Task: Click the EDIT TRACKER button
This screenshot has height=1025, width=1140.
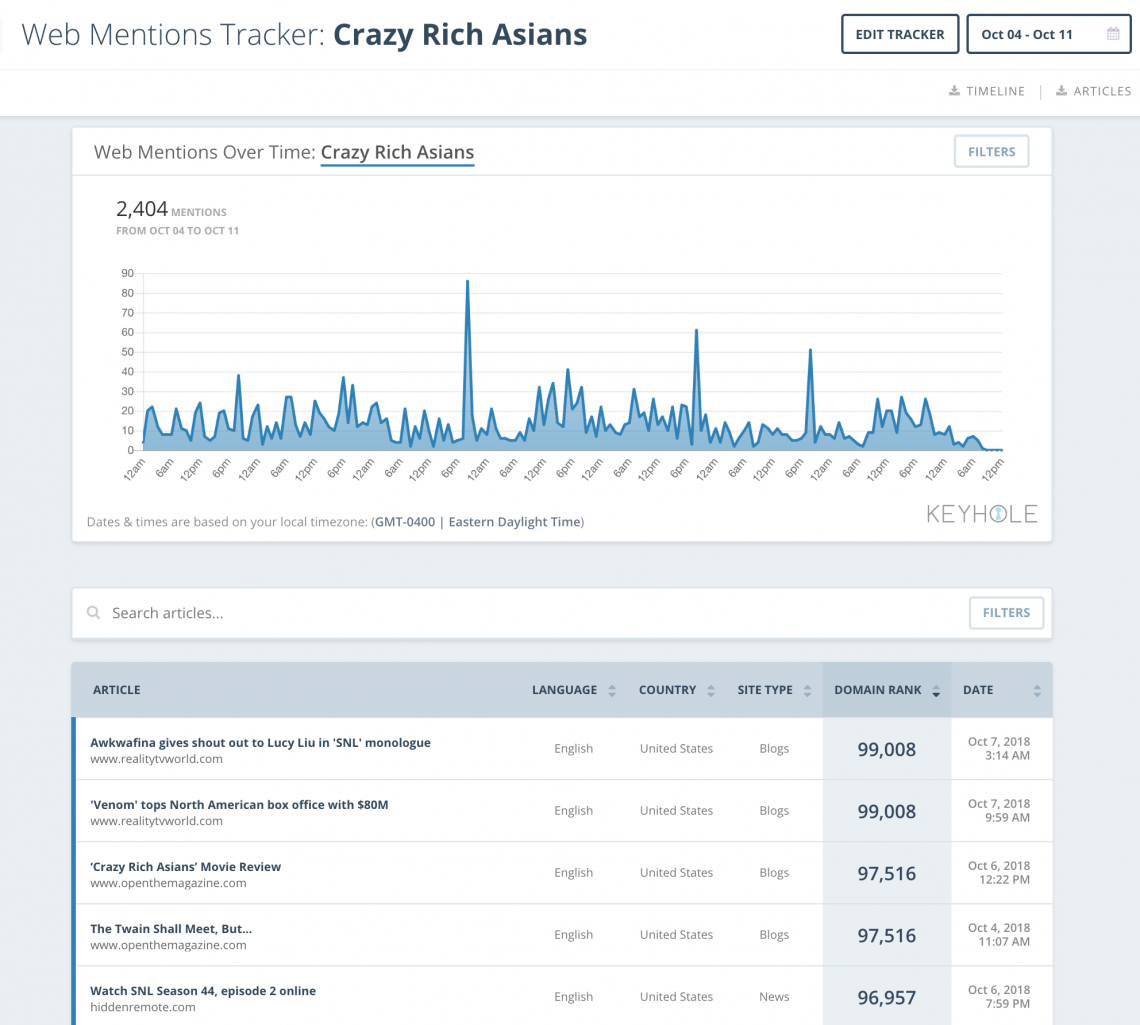Action: pyautogui.click(x=899, y=33)
